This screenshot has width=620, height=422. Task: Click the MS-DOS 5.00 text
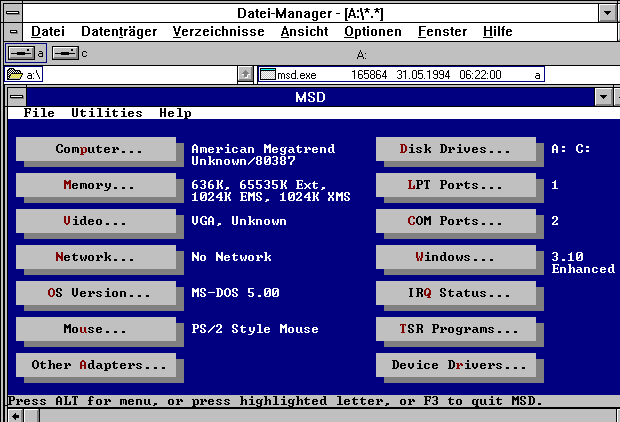tap(235, 293)
